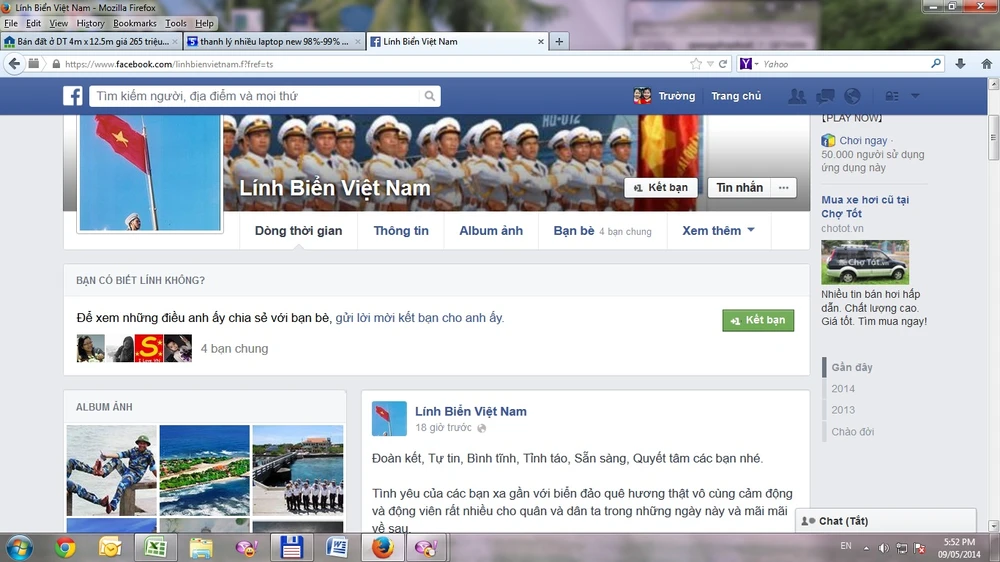
Task: Choose search engine Yahoo dropdown
Action: [x=749, y=64]
